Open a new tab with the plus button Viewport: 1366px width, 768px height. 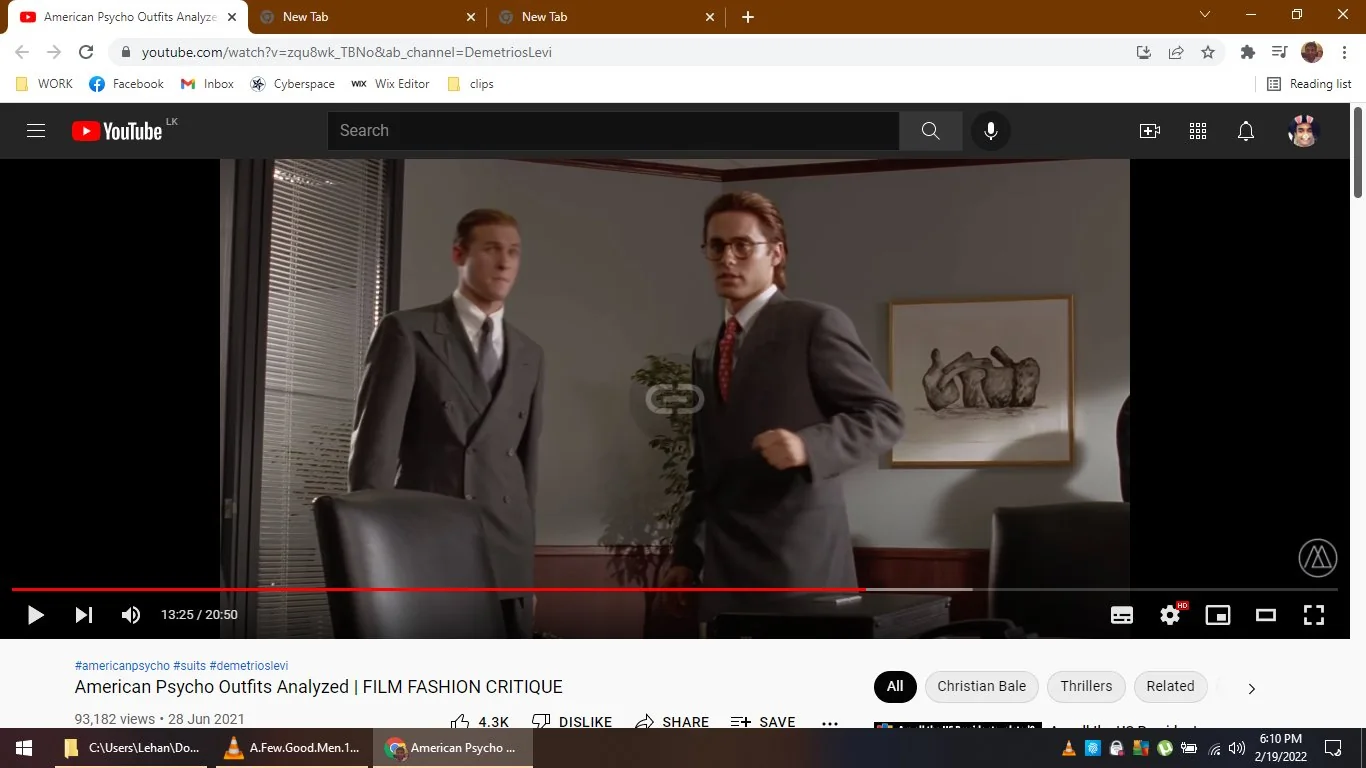click(748, 17)
